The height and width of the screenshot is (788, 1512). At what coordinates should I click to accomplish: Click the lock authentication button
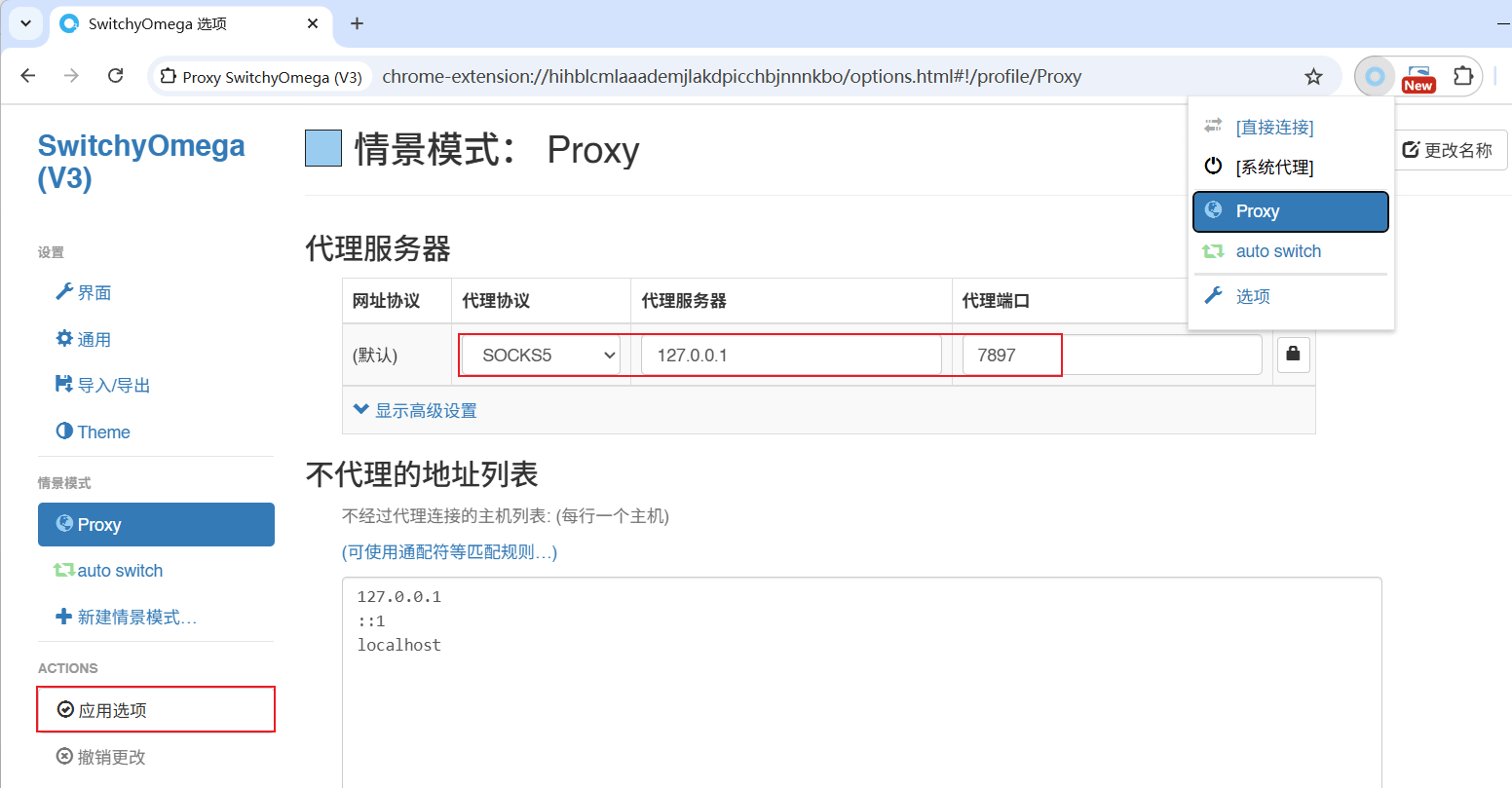(1293, 356)
